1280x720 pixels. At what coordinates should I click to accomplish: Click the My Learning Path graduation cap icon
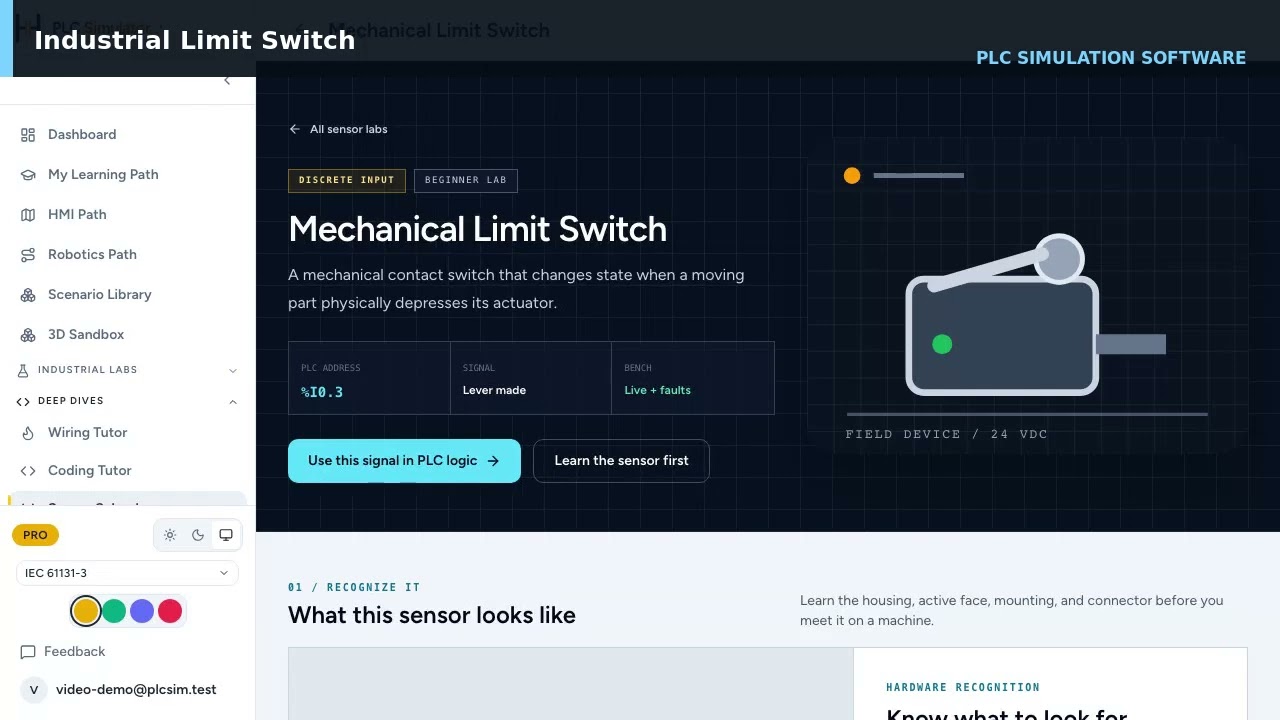click(28, 174)
